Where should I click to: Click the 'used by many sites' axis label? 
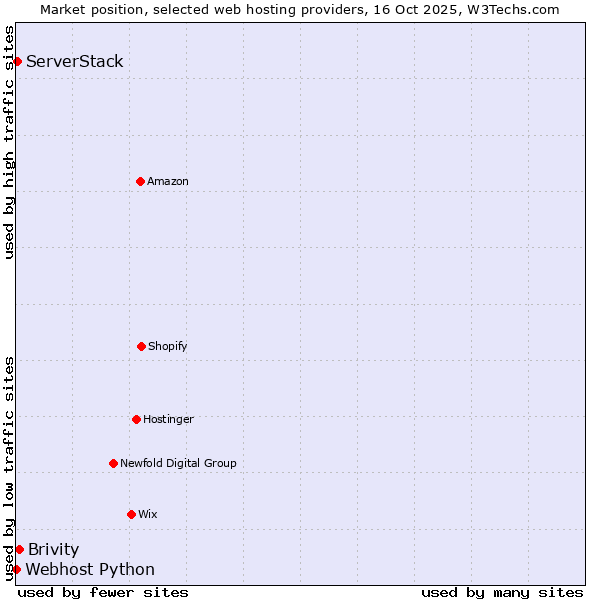pyautogui.click(x=502, y=592)
